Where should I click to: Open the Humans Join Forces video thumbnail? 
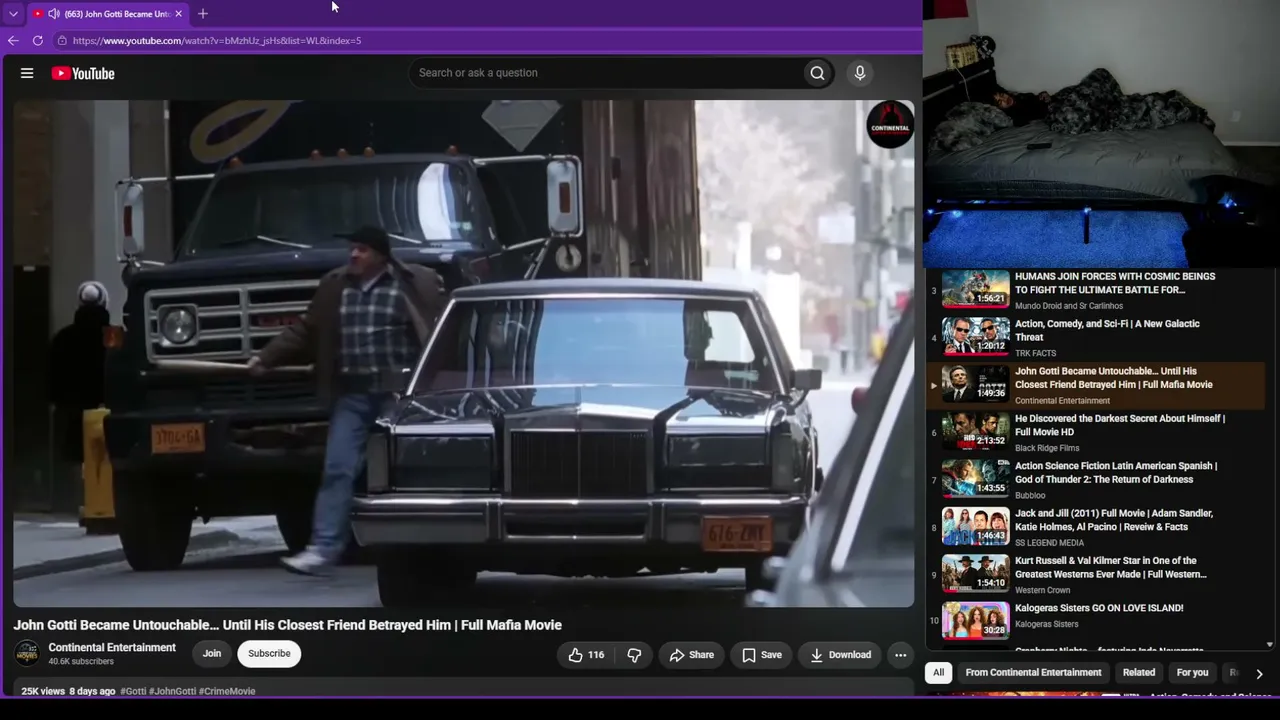975,290
